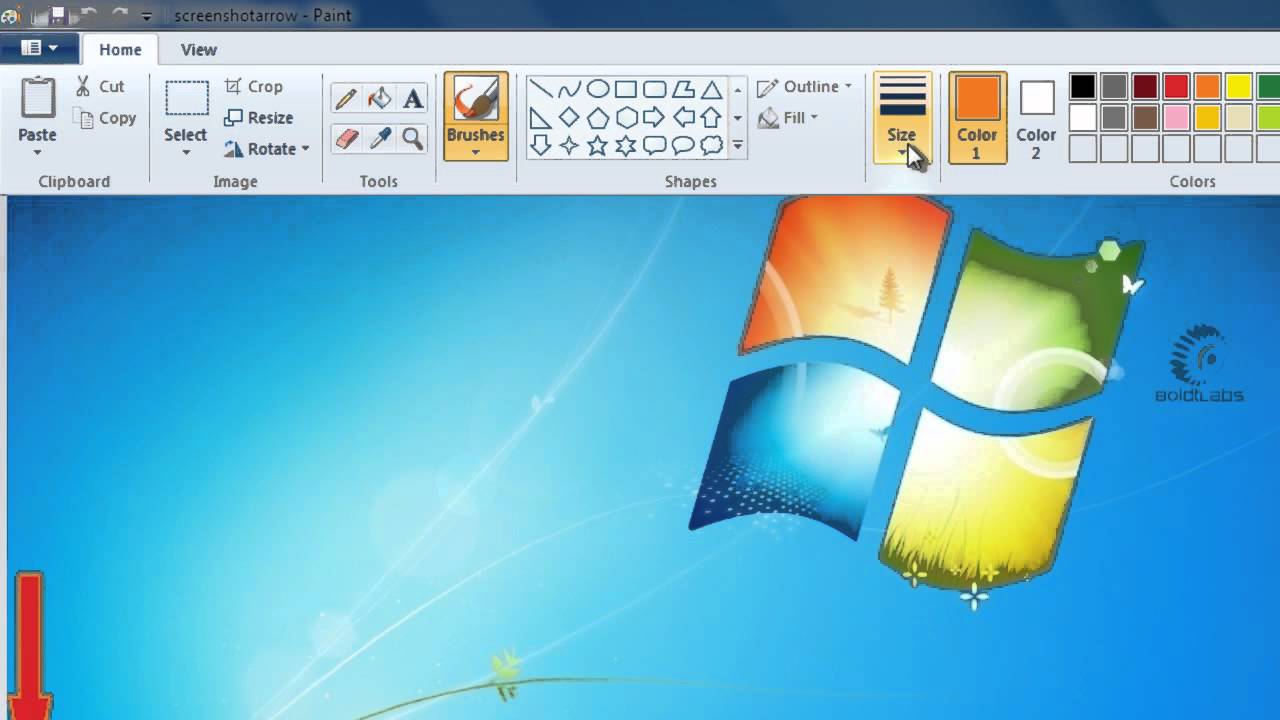Screen dimensions: 1280x720
Task: Open the Paint application menu button
Action: (x=39, y=48)
